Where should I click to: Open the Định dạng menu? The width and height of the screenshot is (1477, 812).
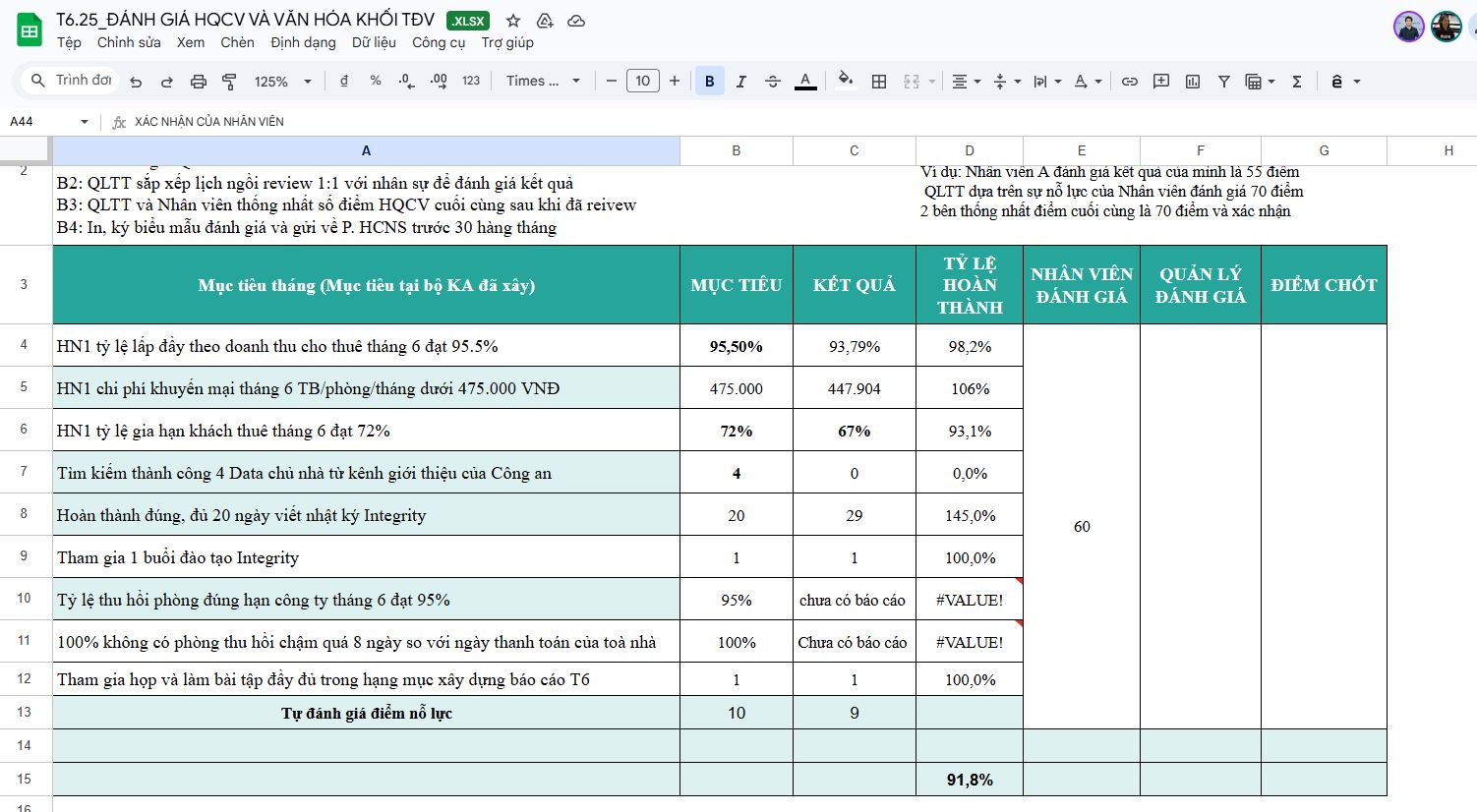click(303, 42)
